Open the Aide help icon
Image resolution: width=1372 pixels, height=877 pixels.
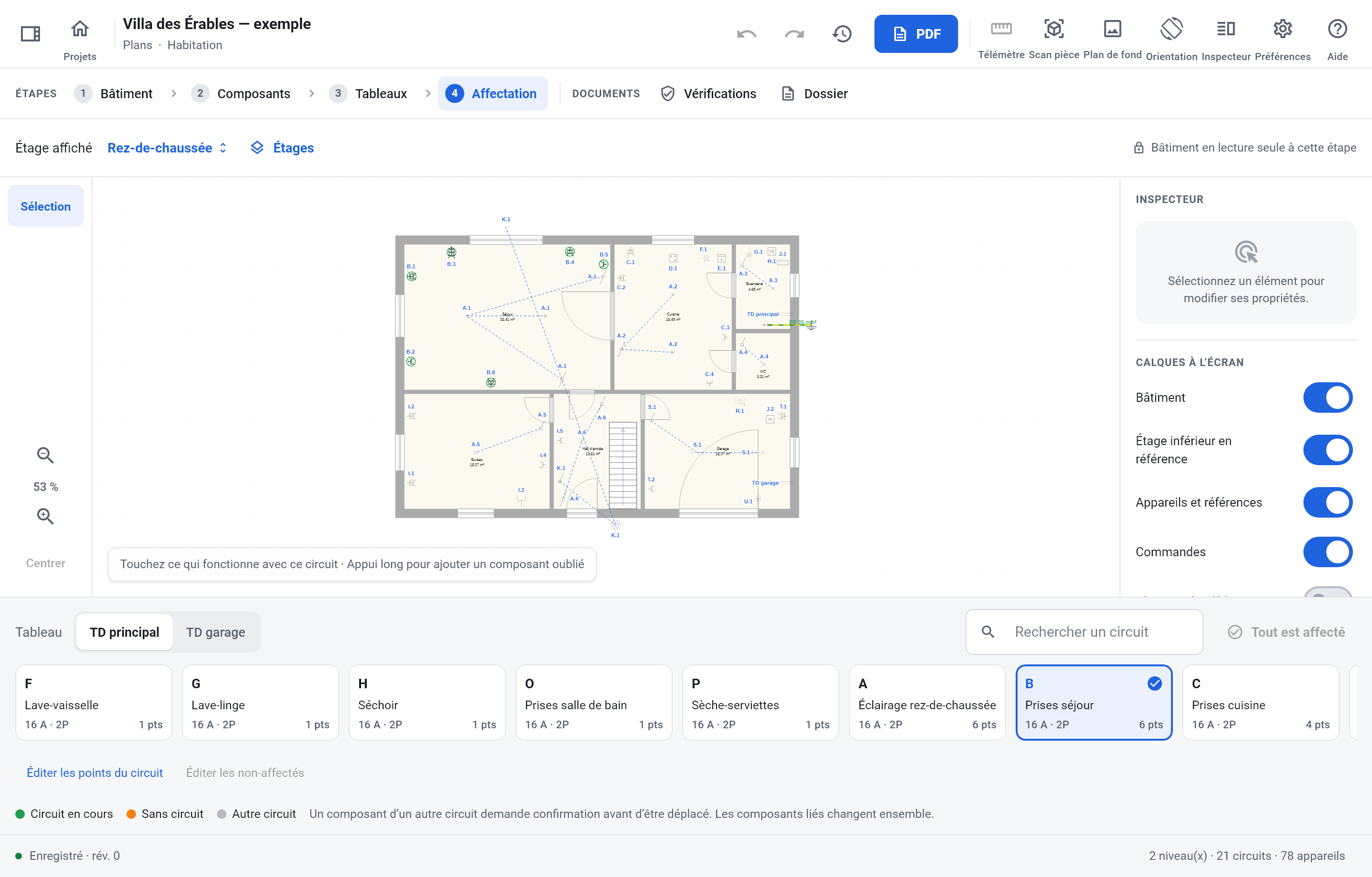[x=1337, y=29]
